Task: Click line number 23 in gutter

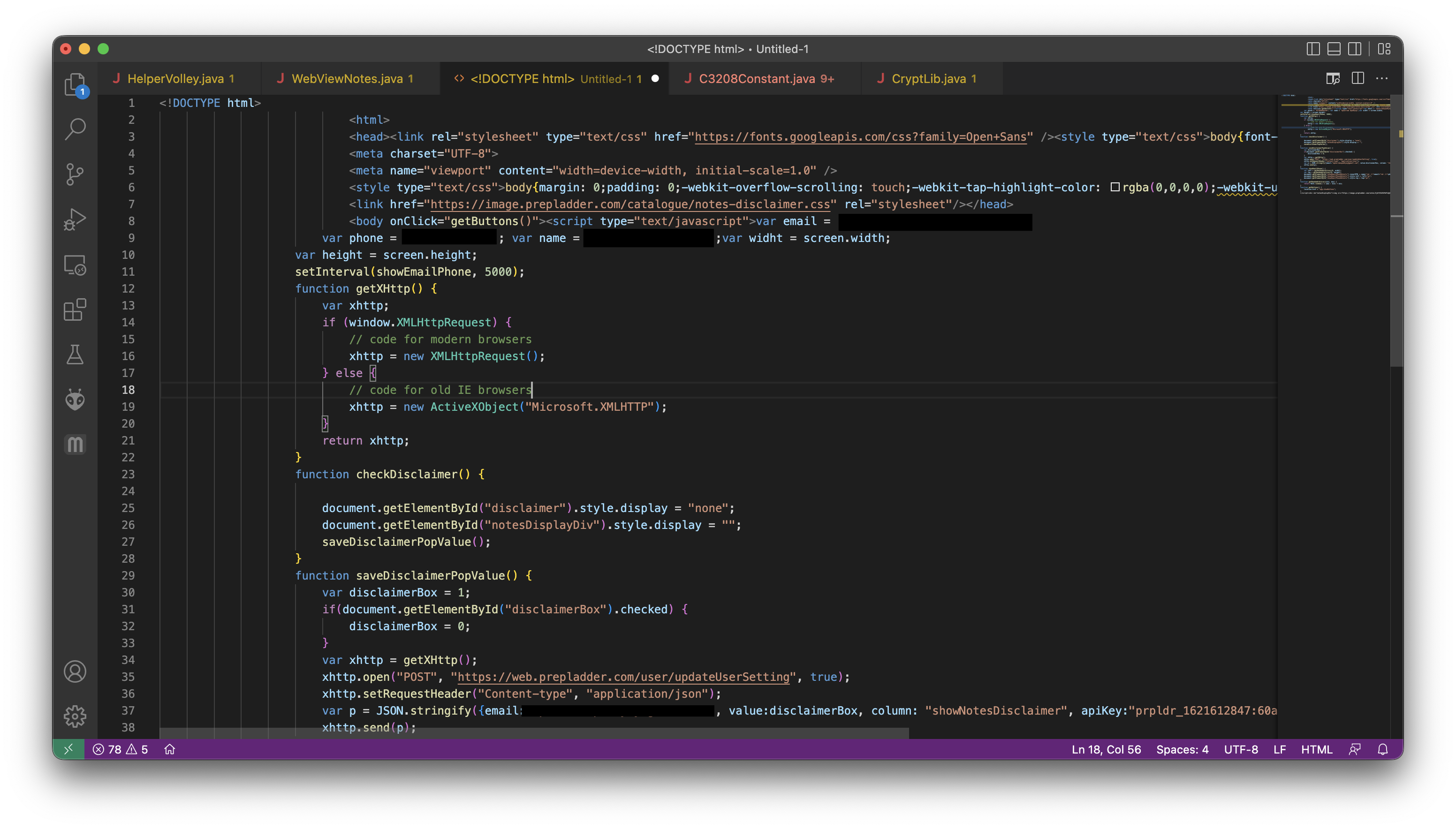Action: (128, 475)
